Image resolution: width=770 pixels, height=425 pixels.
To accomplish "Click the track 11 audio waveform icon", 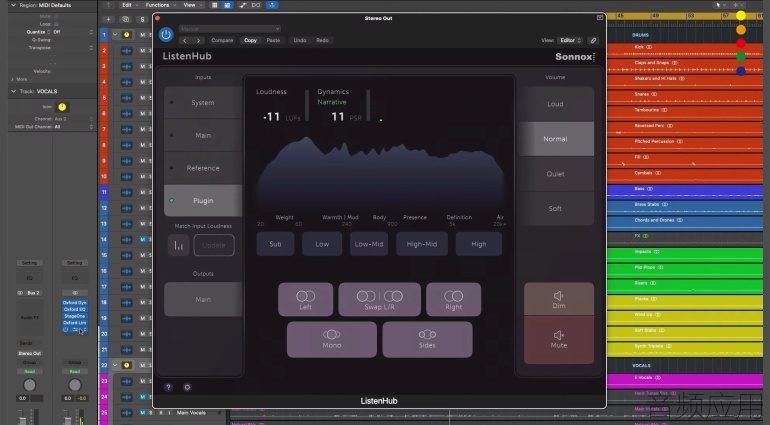I will tap(126, 192).
